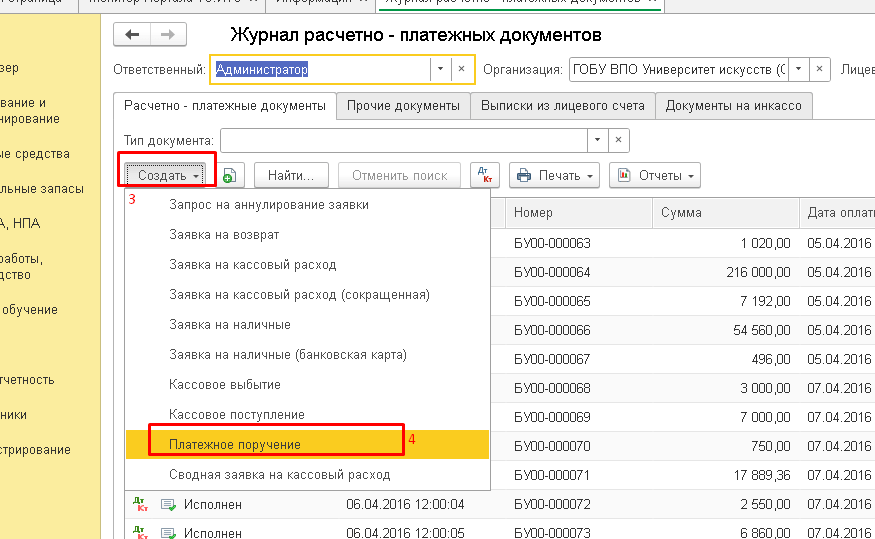Clear the Организация field with its X button

(x=820, y=70)
